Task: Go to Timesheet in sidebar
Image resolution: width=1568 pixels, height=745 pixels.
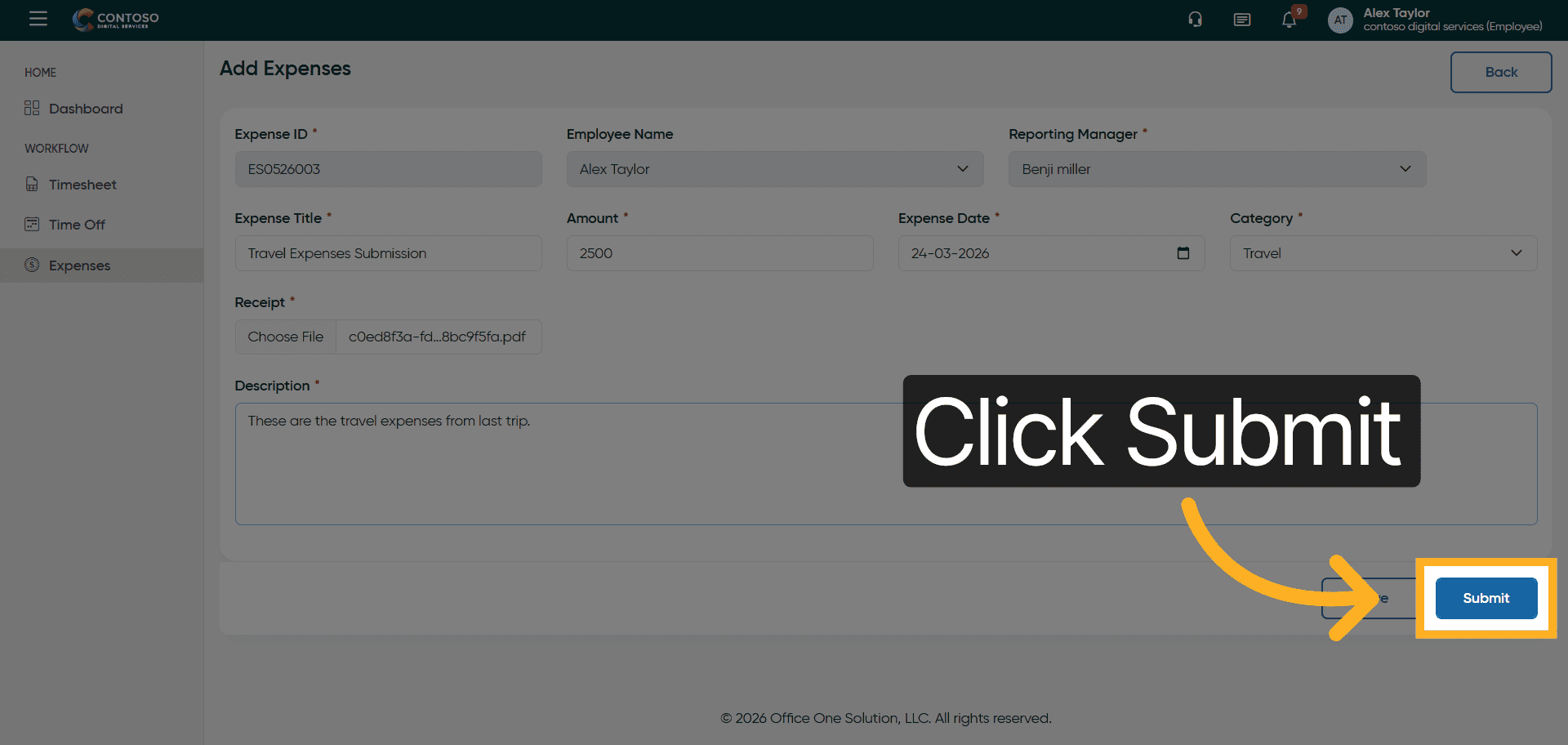Action: pos(82,185)
